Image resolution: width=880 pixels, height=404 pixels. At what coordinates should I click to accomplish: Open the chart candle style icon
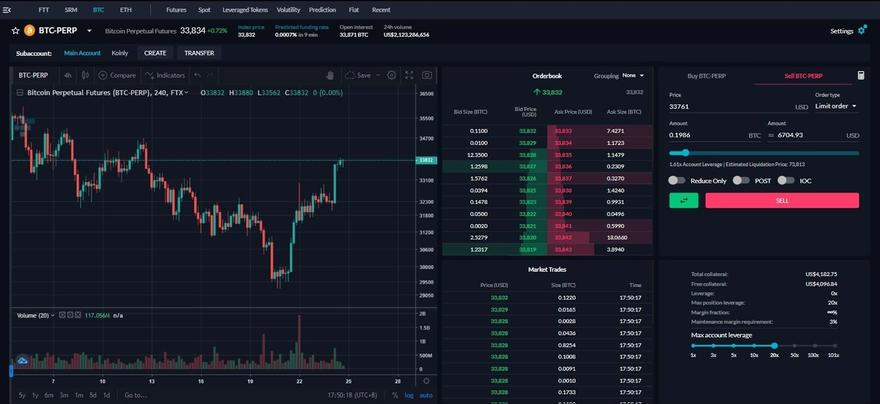(x=85, y=75)
